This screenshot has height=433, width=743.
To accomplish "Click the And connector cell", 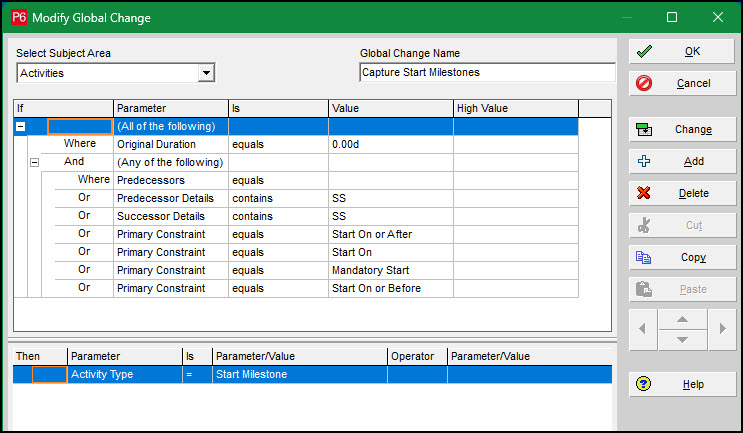I will pyautogui.click(x=74, y=162).
